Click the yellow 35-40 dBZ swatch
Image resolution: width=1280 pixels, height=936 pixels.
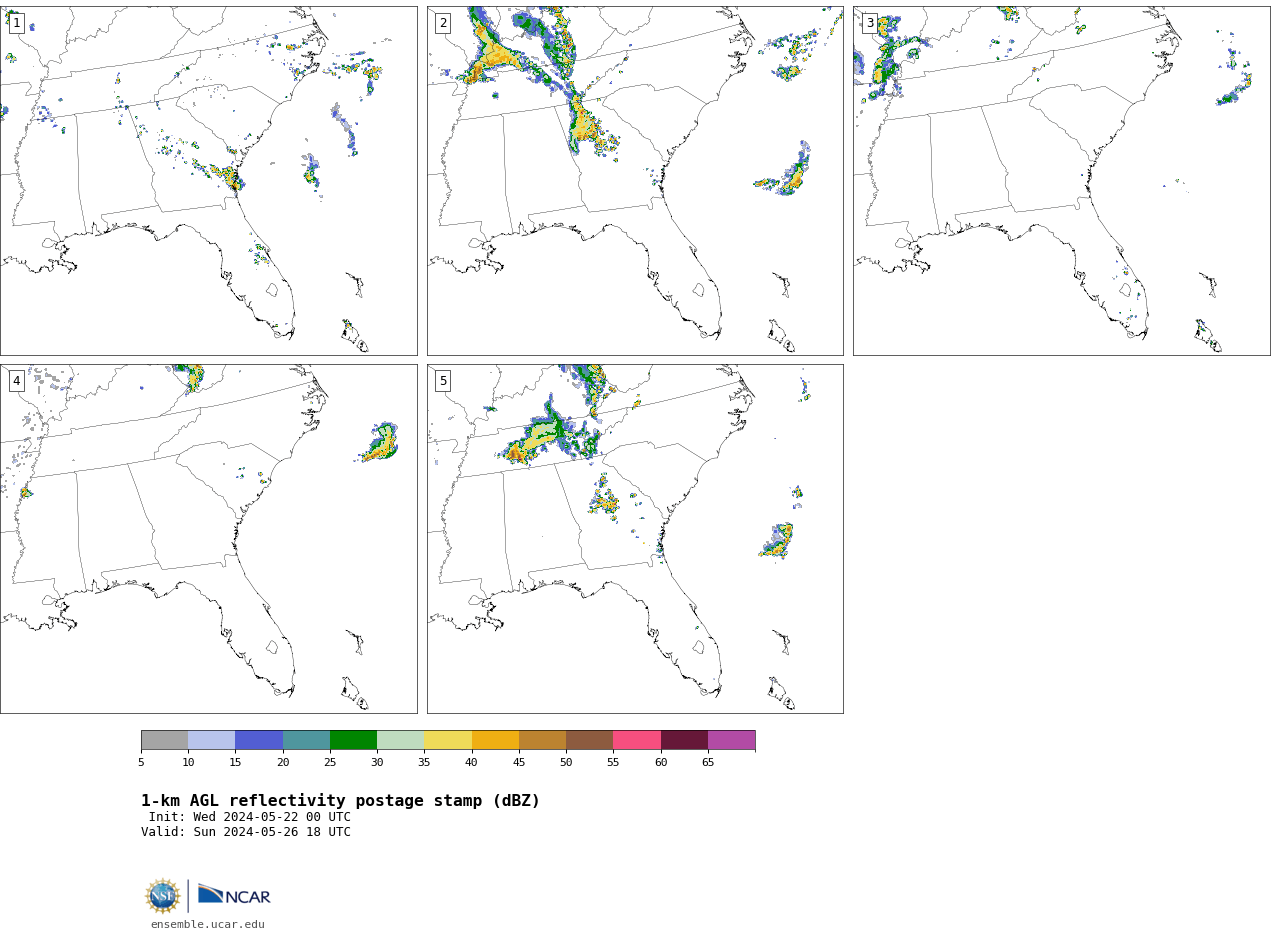click(448, 740)
